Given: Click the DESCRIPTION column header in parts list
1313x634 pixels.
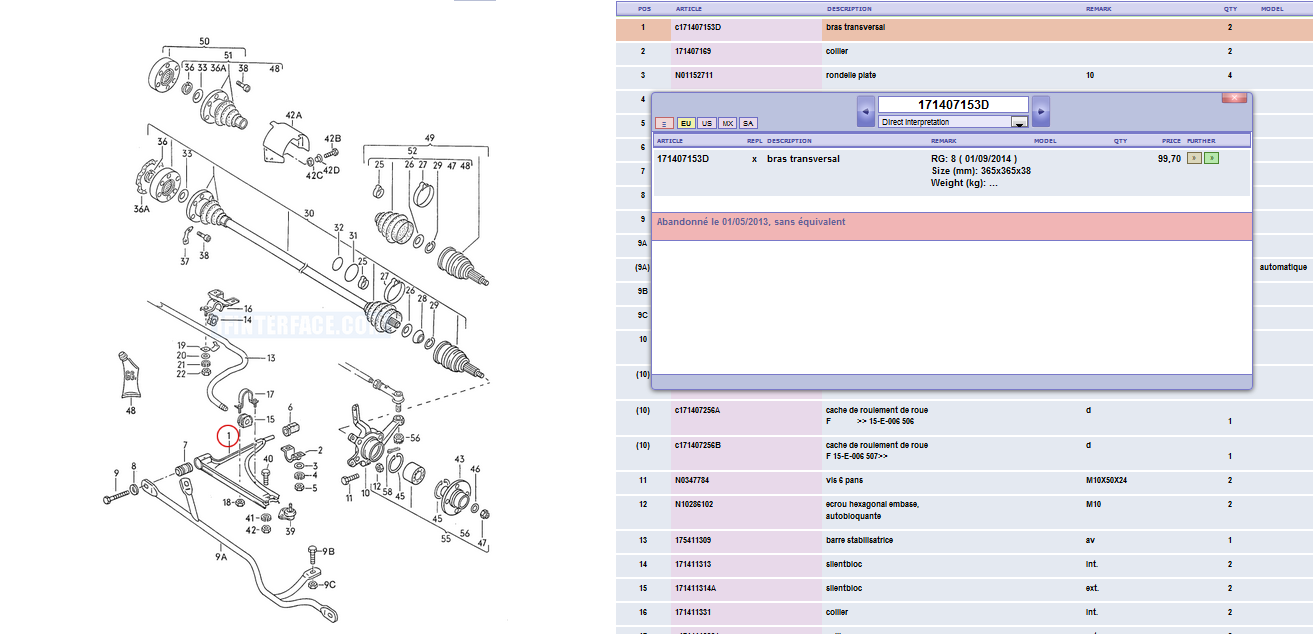Looking at the screenshot, I should pyautogui.click(x=849, y=8).
